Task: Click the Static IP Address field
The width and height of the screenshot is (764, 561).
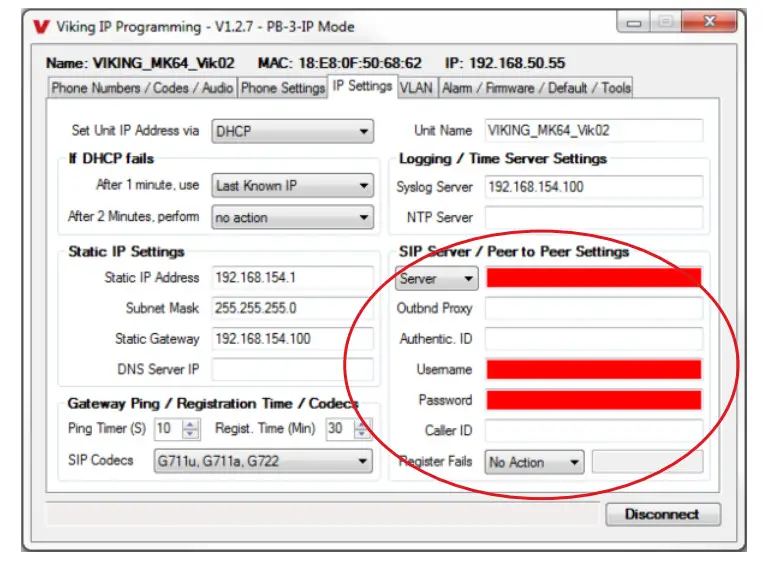Action: 292,278
